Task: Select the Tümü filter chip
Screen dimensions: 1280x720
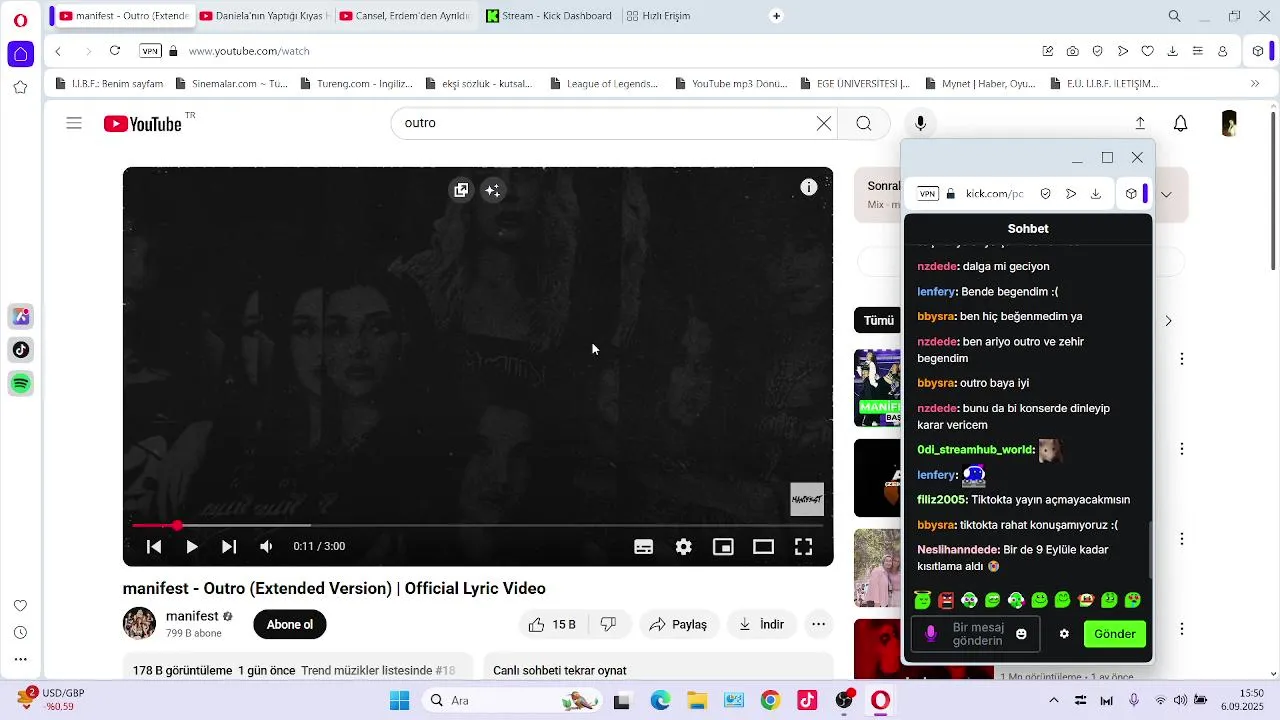Action: 878,321
